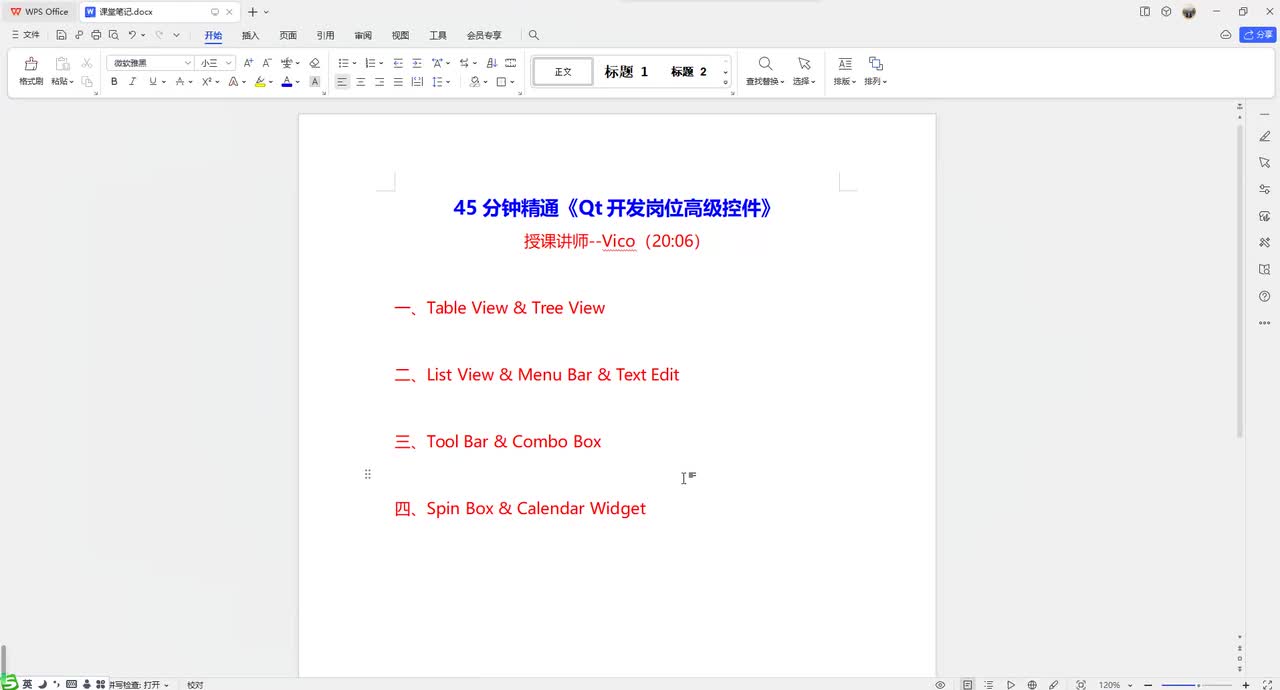Viewport: 1280px width, 690px height.
Task: Select left text alignment
Action: pyautogui.click(x=342, y=82)
